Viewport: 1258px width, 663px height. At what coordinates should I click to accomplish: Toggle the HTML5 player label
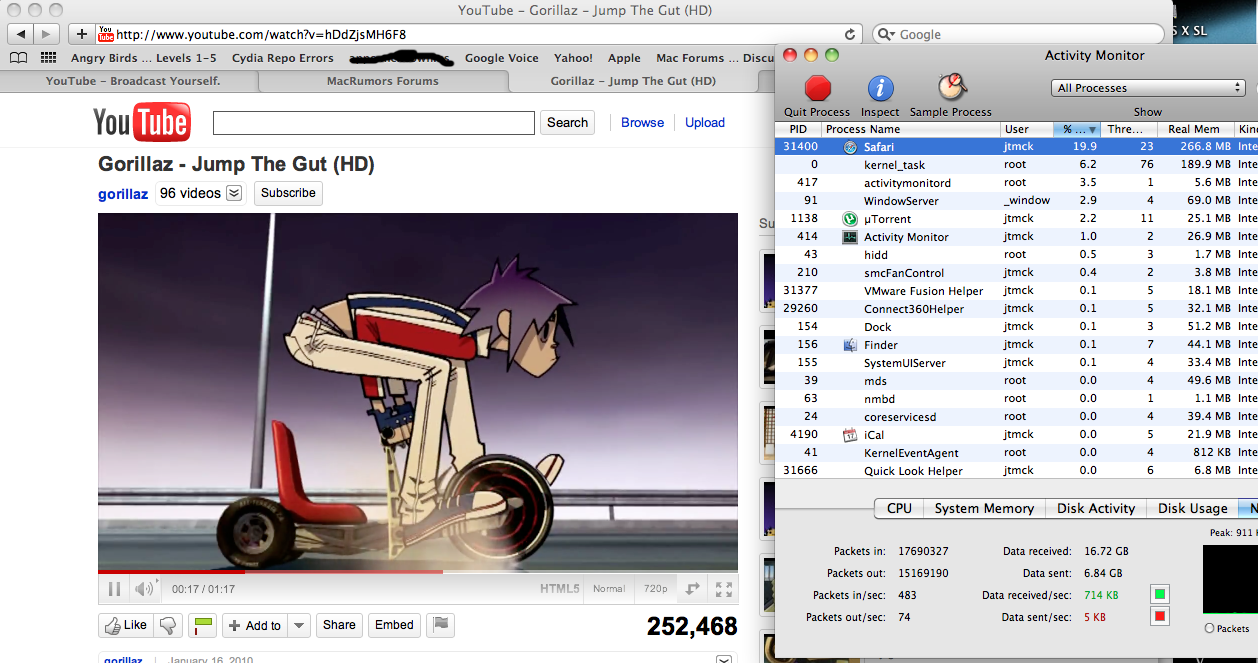pos(560,589)
